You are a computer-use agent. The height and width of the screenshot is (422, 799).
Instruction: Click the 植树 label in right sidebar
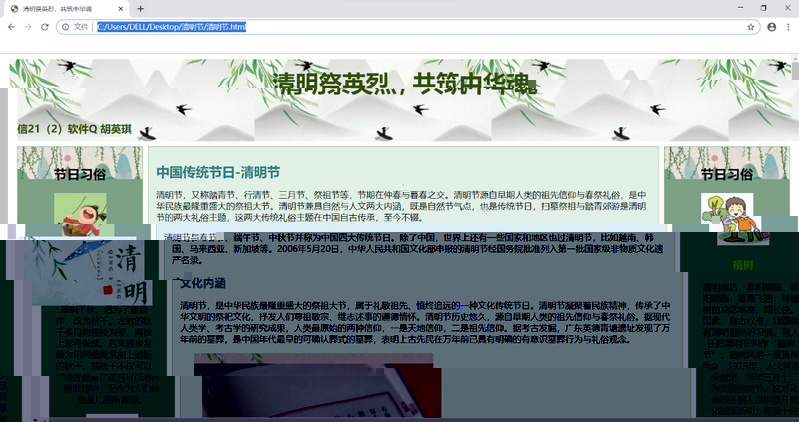(x=742, y=265)
